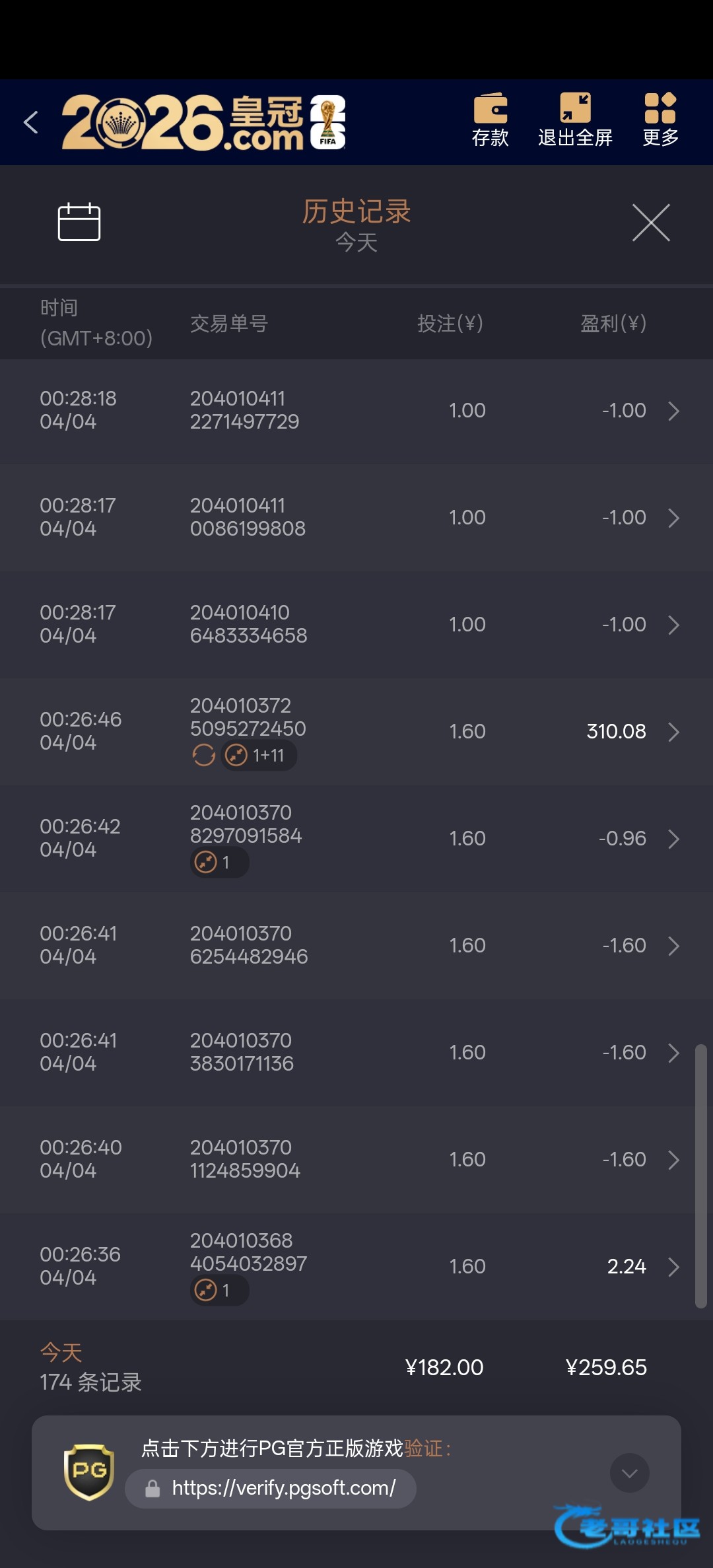Open the calendar date picker
Viewport: 713px width, 1568px height.
[79, 222]
